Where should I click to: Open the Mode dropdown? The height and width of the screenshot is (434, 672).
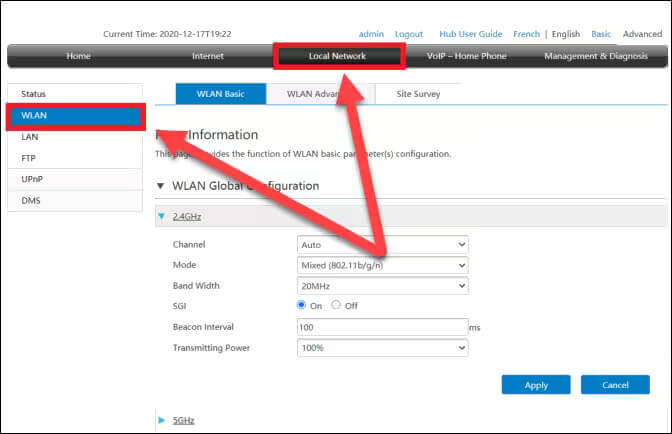(x=383, y=265)
